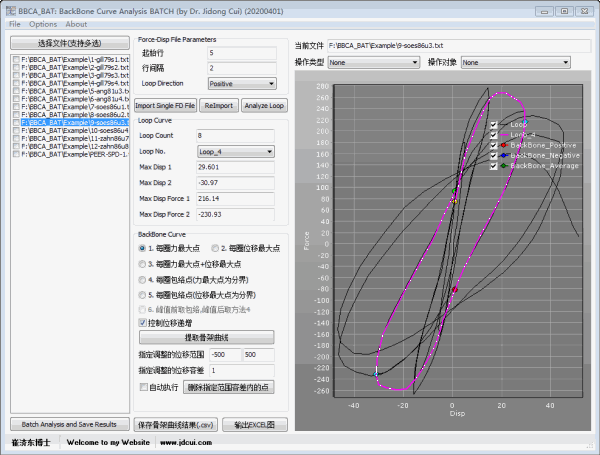Image resolution: width=600 pixels, height=455 pixels.
Task: Click the magenta Loop_4 legend line
Action: (x=504, y=135)
